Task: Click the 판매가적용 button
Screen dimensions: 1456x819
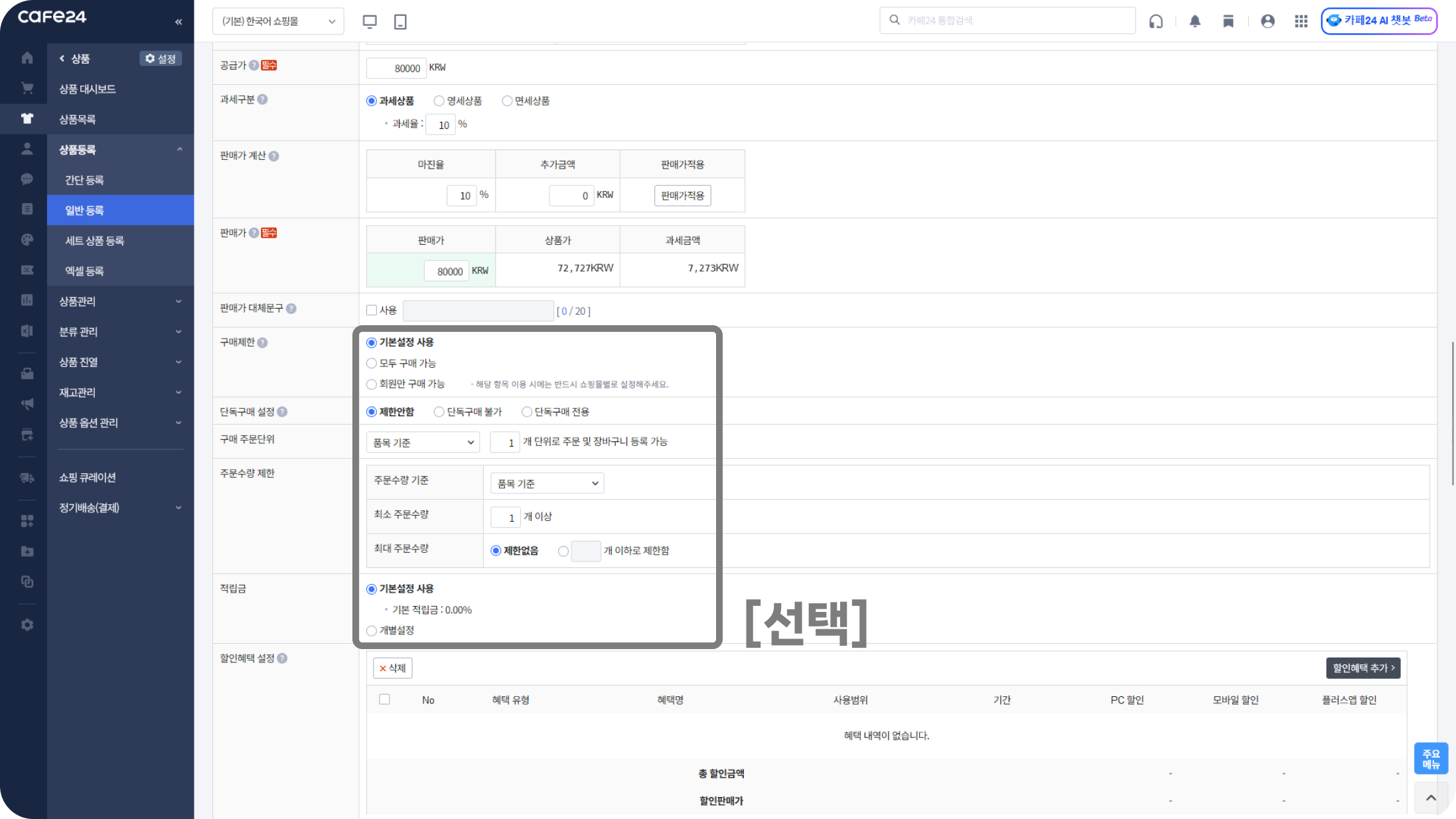Action: [x=682, y=196]
